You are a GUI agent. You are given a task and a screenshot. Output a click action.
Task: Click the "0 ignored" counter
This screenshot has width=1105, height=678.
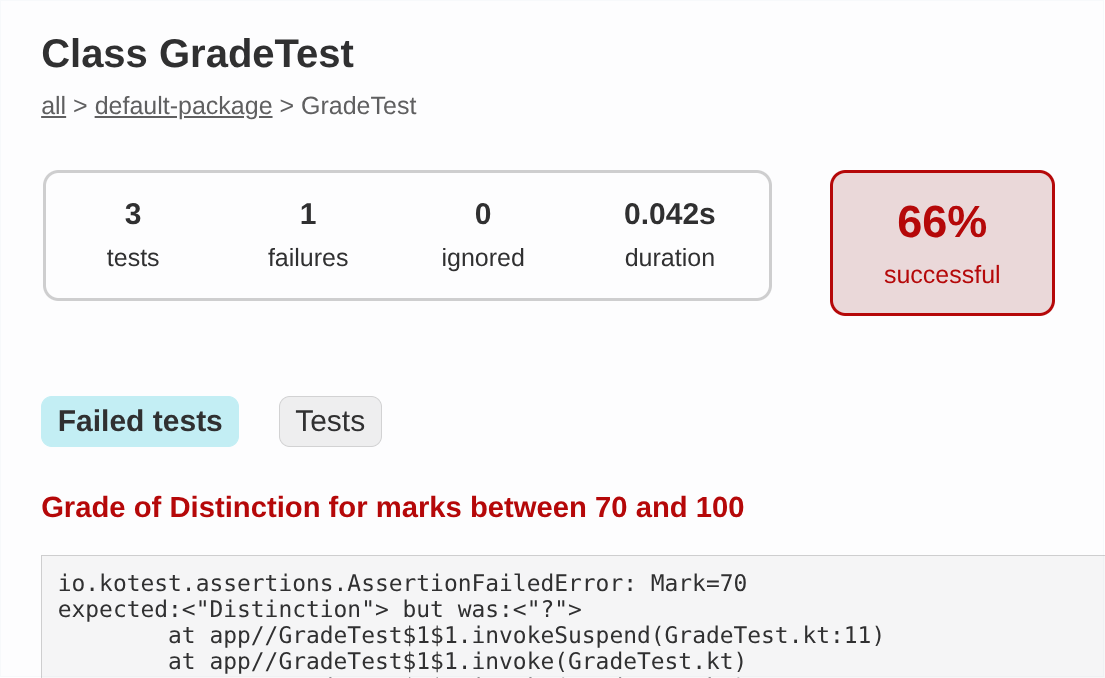pyautogui.click(x=482, y=233)
